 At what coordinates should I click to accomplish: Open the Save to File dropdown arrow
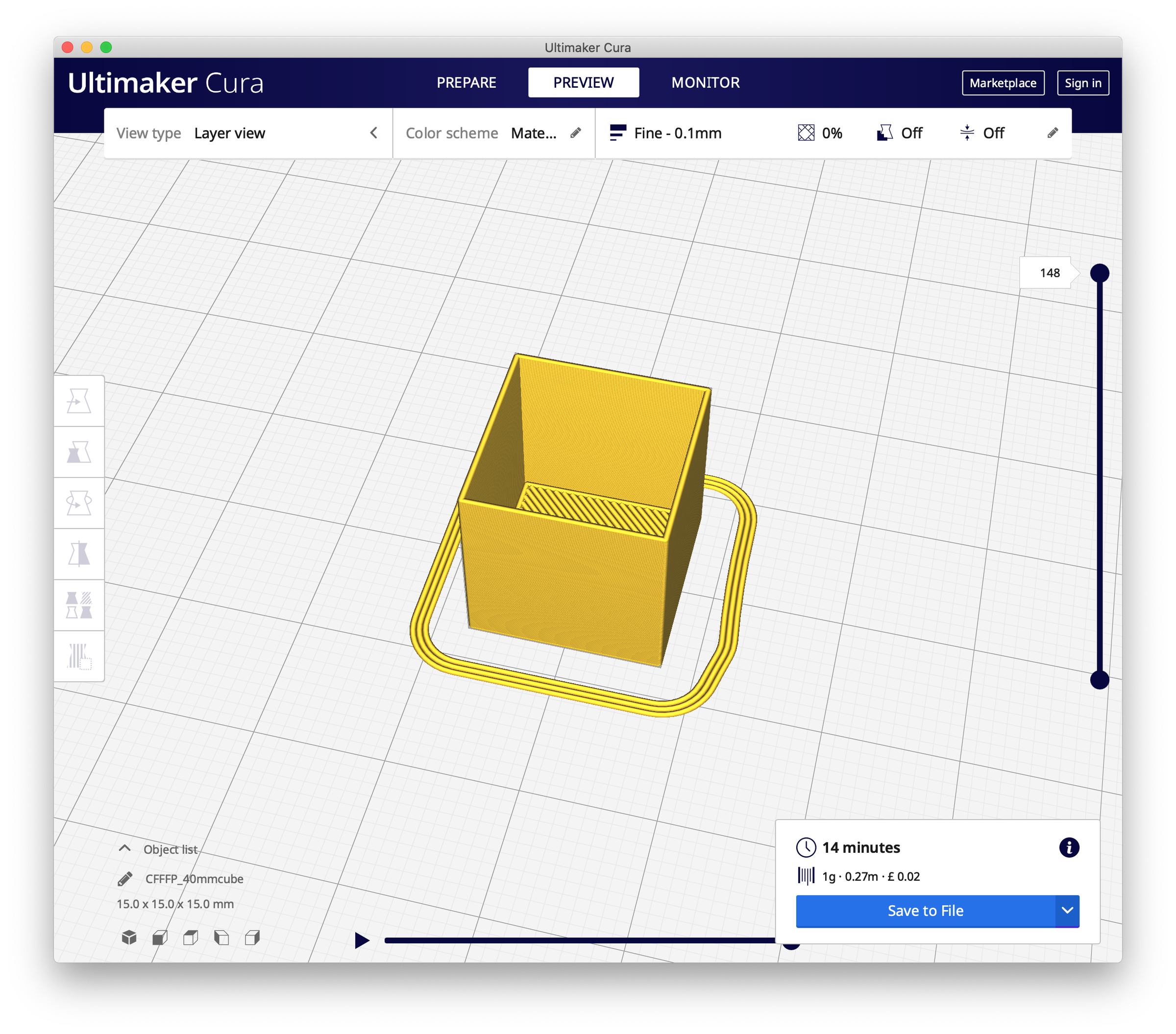click(x=1067, y=911)
